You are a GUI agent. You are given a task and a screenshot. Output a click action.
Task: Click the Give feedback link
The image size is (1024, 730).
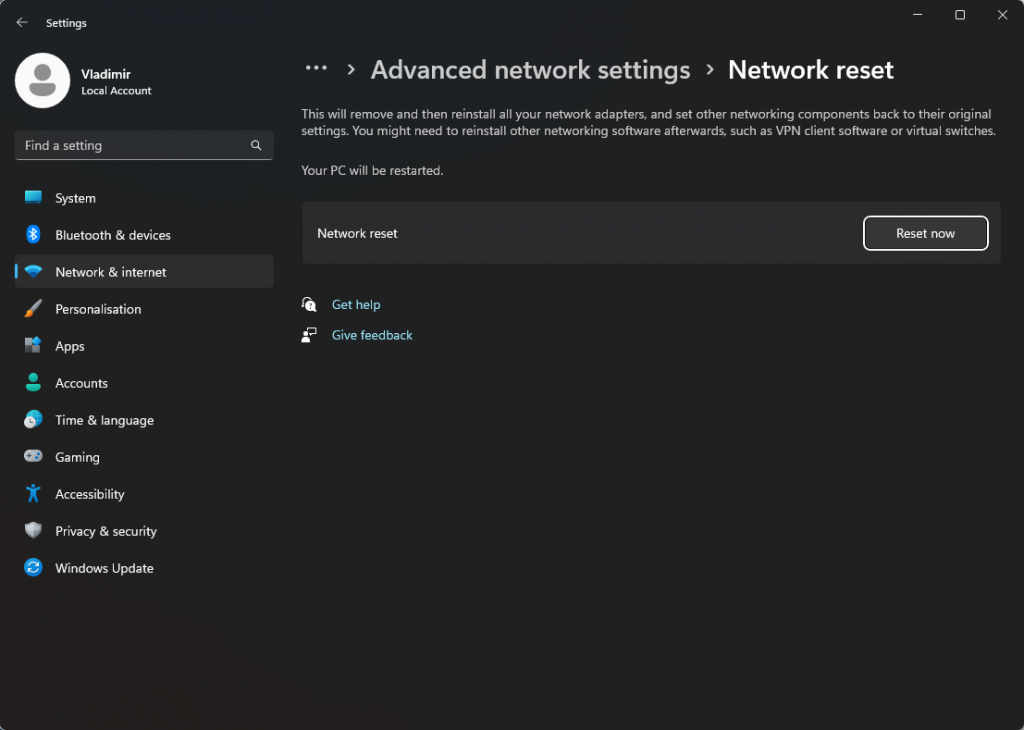(372, 335)
